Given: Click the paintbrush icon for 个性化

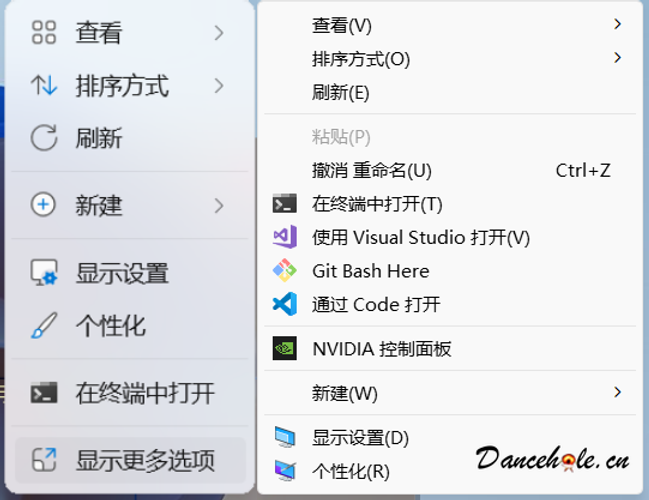Looking at the screenshot, I should [44, 325].
